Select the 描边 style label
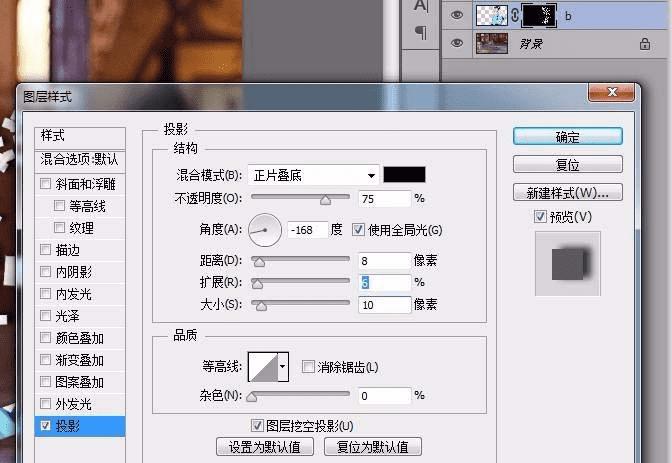Image resolution: width=672 pixels, height=463 pixels. tap(67, 250)
